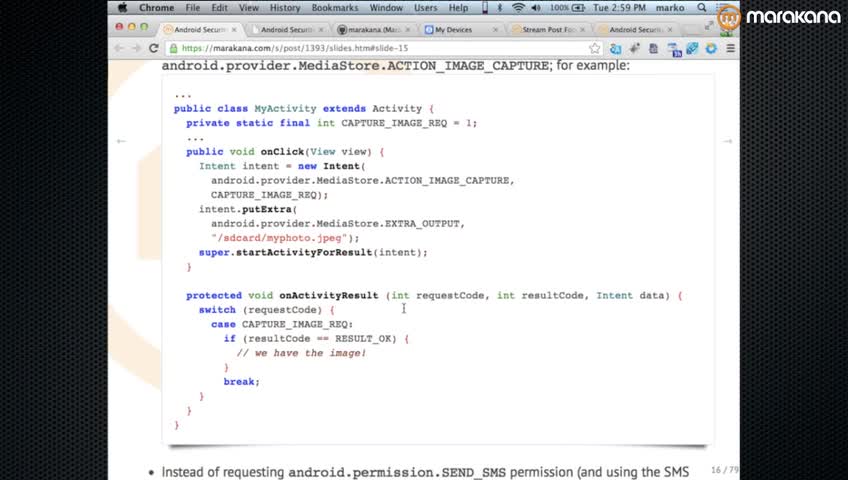
Task: Go back using the browser back arrow
Action: click(x=119, y=49)
